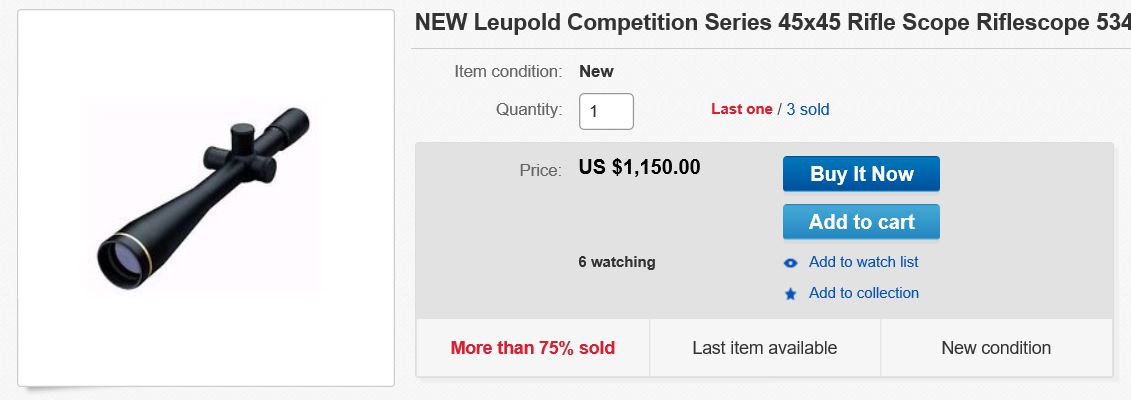Image resolution: width=1131 pixels, height=400 pixels.
Task: Click the Price label
Action: tap(540, 170)
